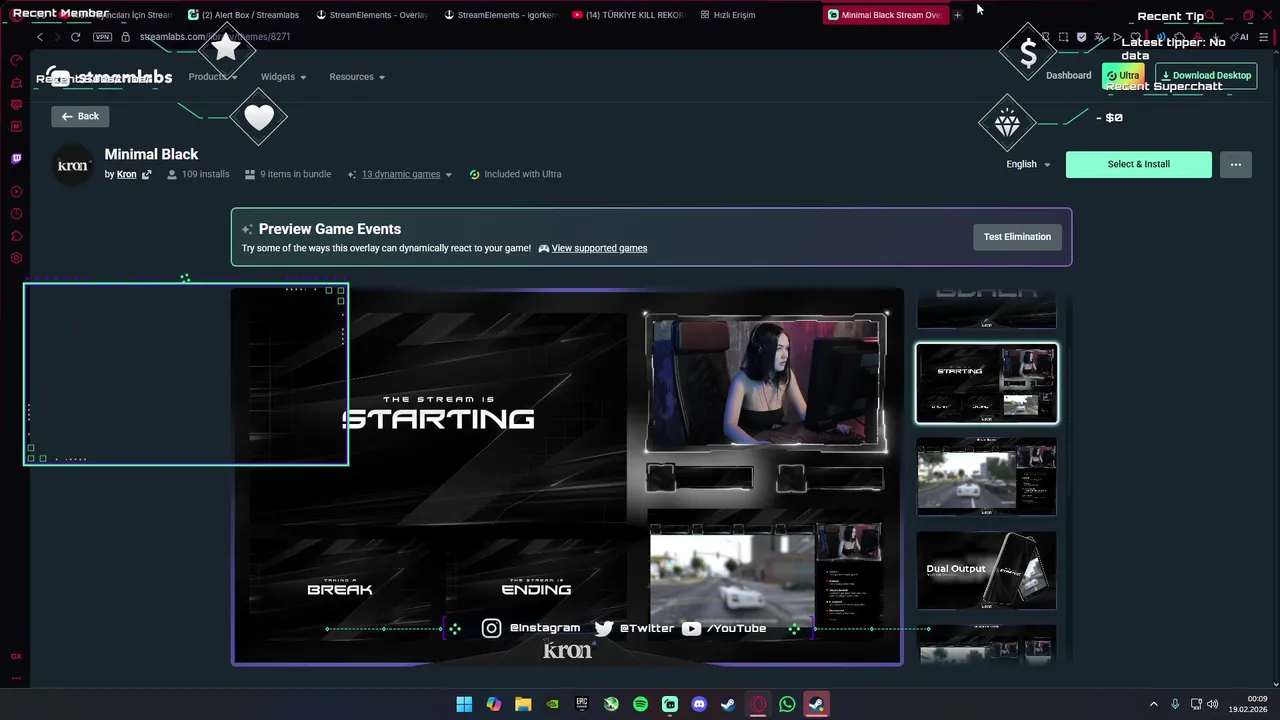The width and height of the screenshot is (1280, 720).
Task: Open the ad blocker shield icon
Action: click(1082, 37)
